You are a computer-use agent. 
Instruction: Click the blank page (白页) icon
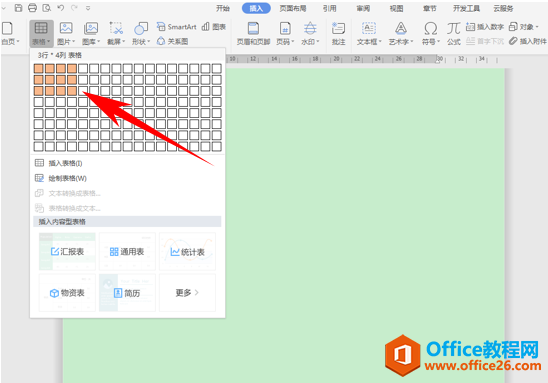(7, 29)
